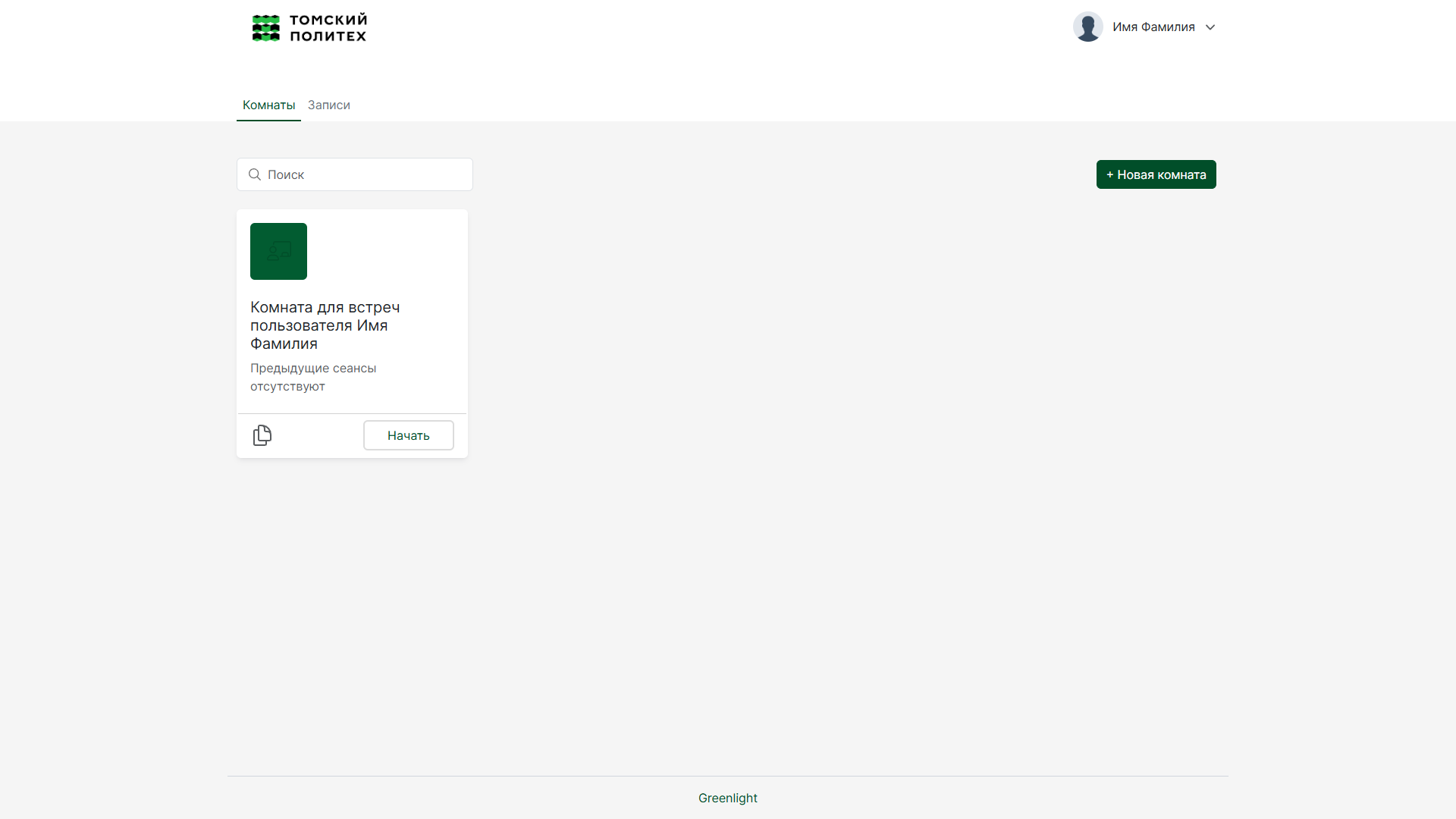Image resolution: width=1456 pixels, height=819 pixels.
Task: Click the presentation glyph inside the green tile
Action: [x=279, y=250]
